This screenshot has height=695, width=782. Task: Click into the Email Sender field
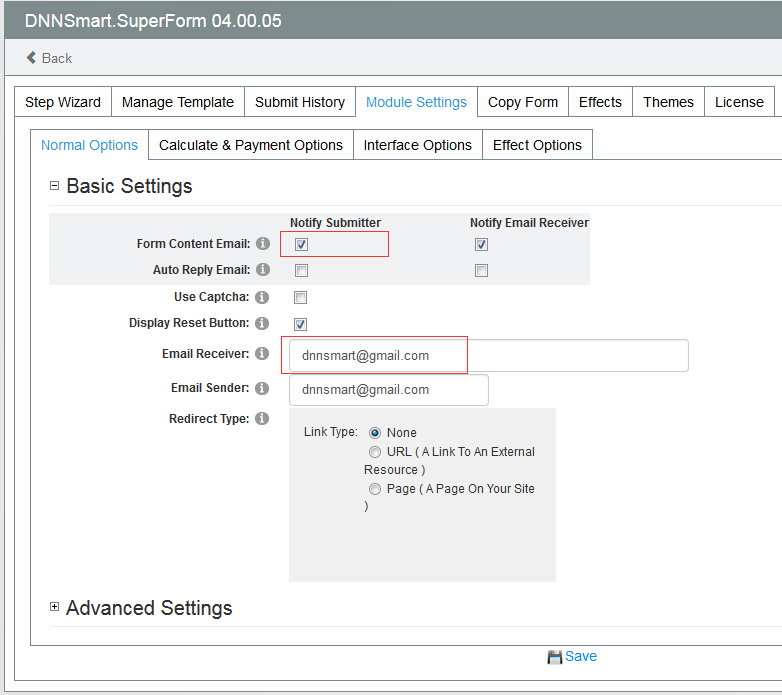(389, 390)
